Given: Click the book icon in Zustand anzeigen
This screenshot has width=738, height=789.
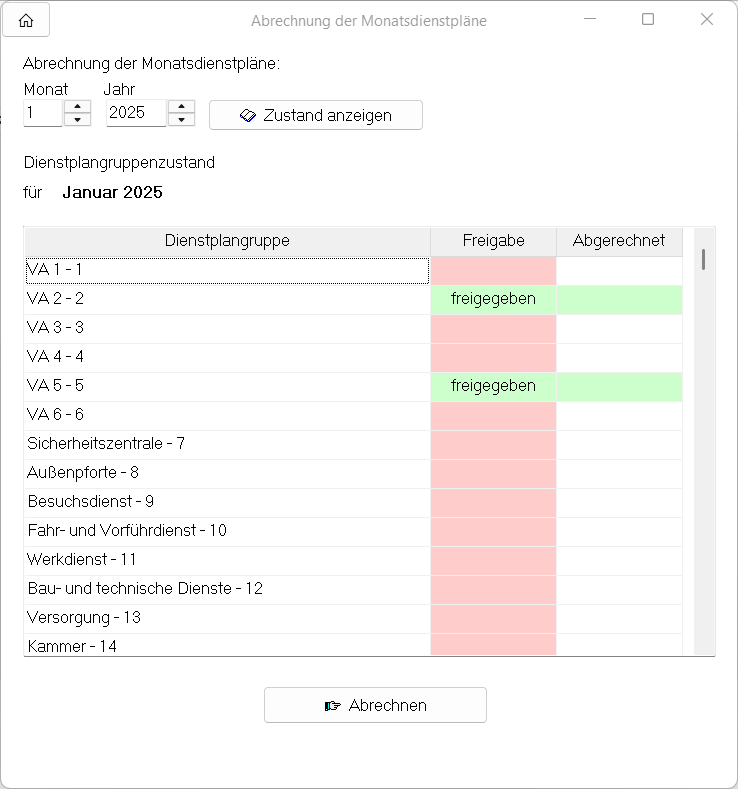Looking at the screenshot, I should 248,116.
